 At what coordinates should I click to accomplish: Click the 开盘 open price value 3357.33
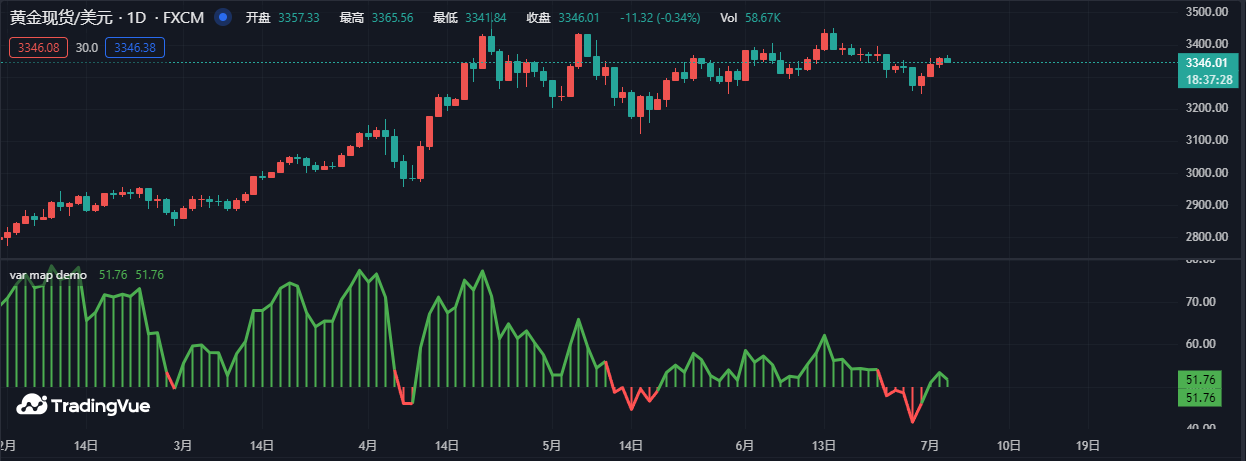(299, 18)
